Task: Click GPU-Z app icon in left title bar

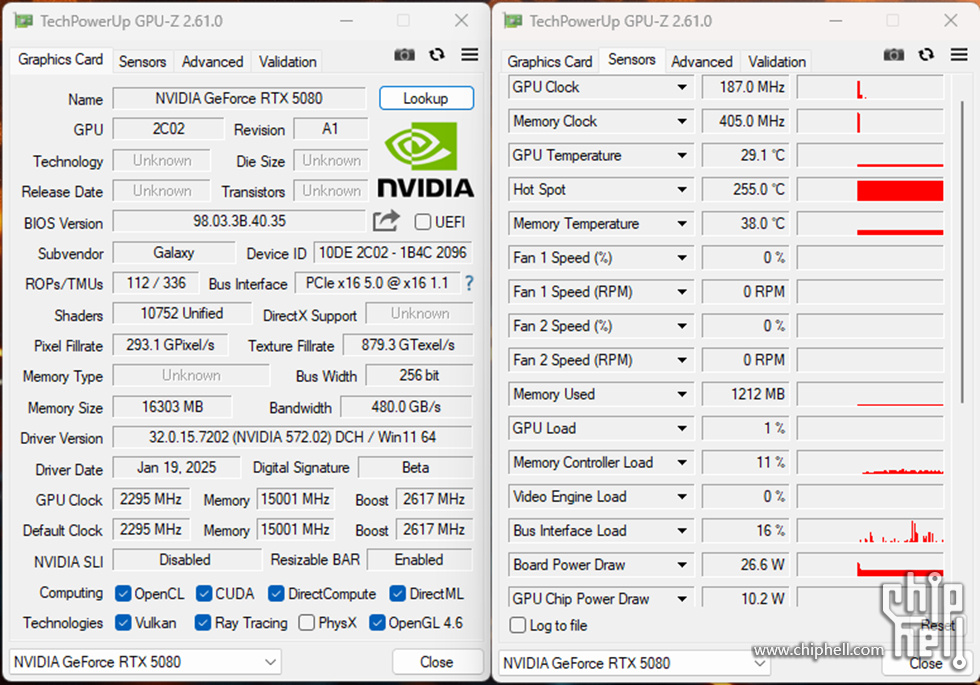Action: coord(24,21)
